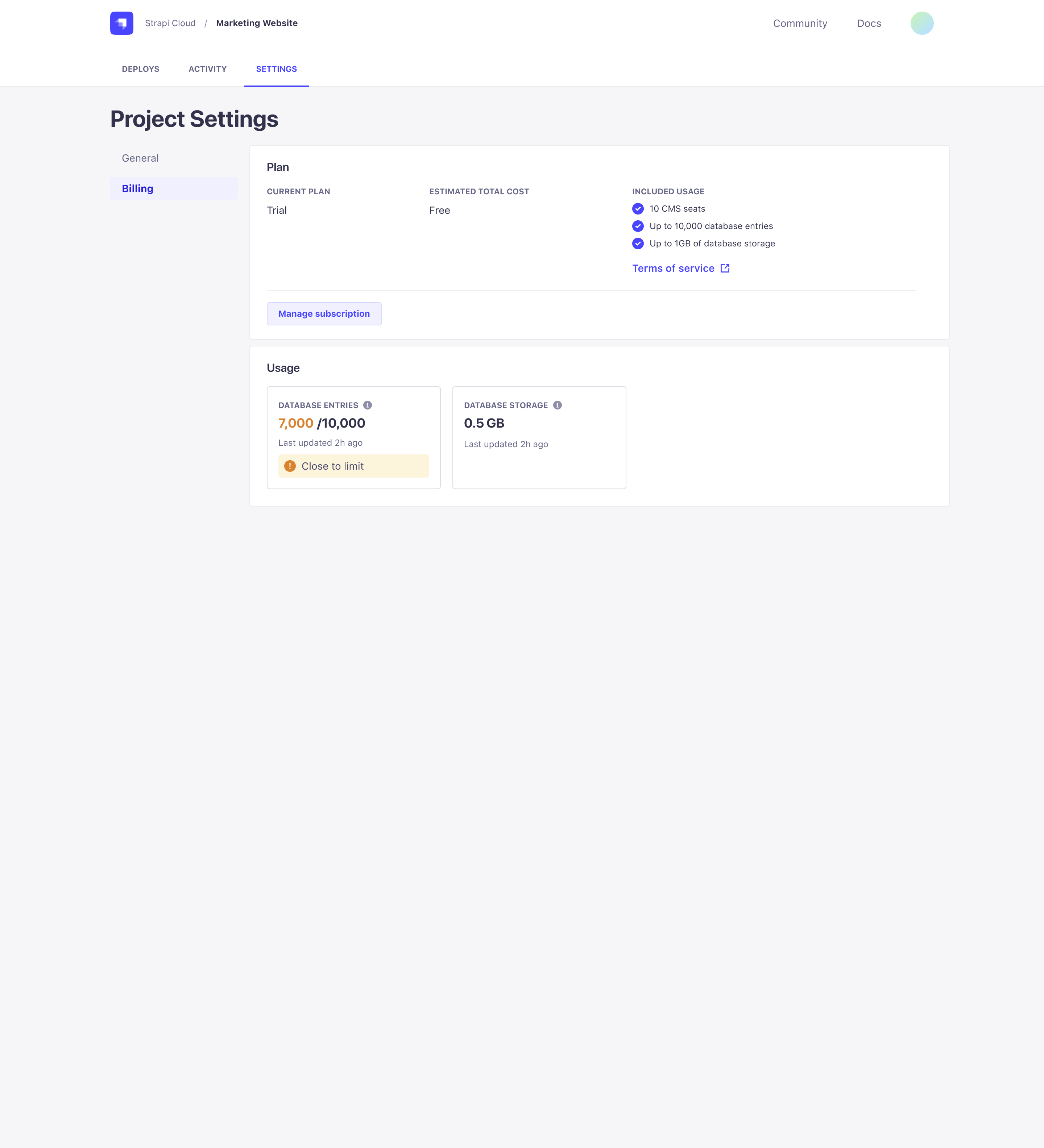Switch to the ACTIVITY tab
The width and height of the screenshot is (1044, 1148).
(x=207, y=69)
